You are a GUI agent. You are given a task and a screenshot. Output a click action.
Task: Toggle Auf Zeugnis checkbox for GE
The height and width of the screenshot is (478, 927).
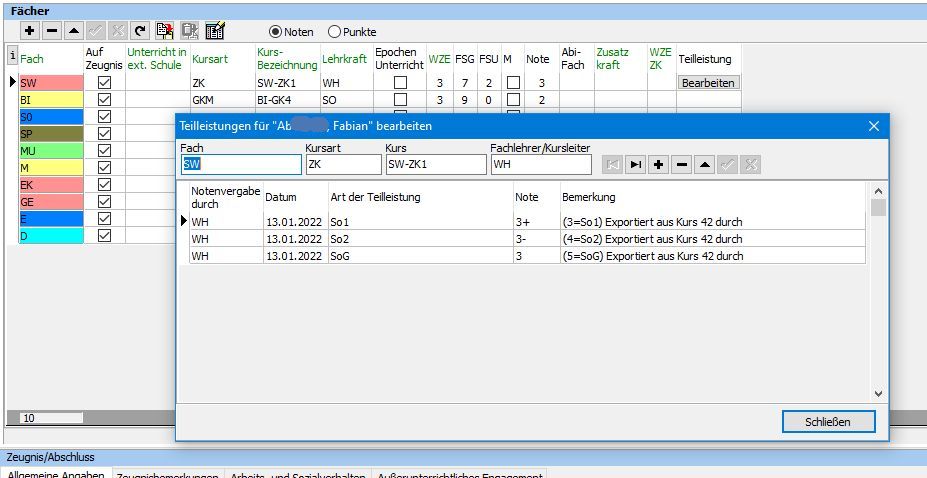pyautogui.click(x=104, y=201)
